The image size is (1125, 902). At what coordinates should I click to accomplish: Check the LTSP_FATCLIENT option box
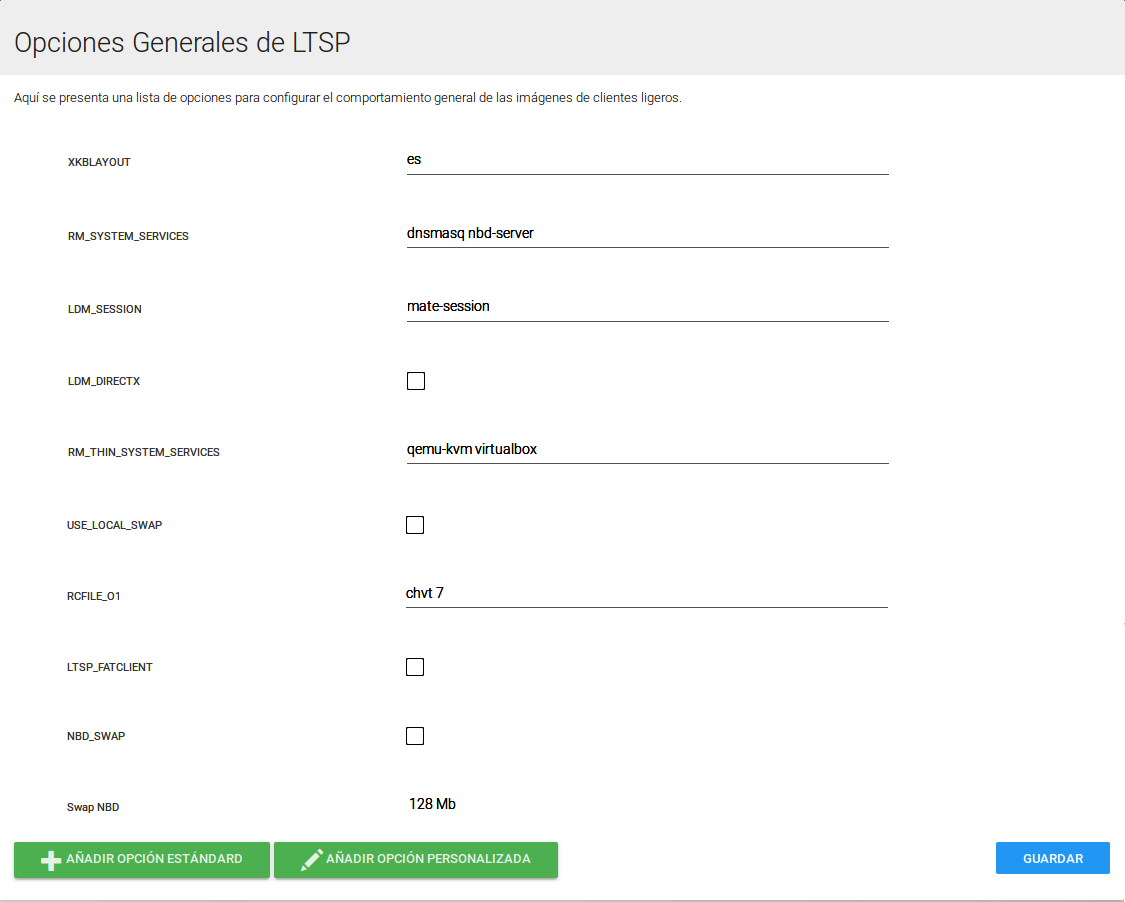(415, 667)
